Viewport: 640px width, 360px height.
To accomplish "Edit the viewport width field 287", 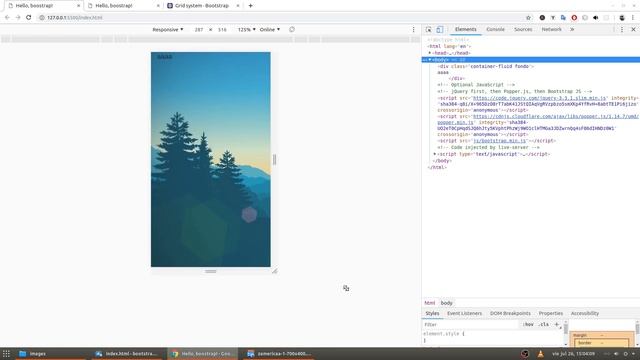I will (199, 29).
